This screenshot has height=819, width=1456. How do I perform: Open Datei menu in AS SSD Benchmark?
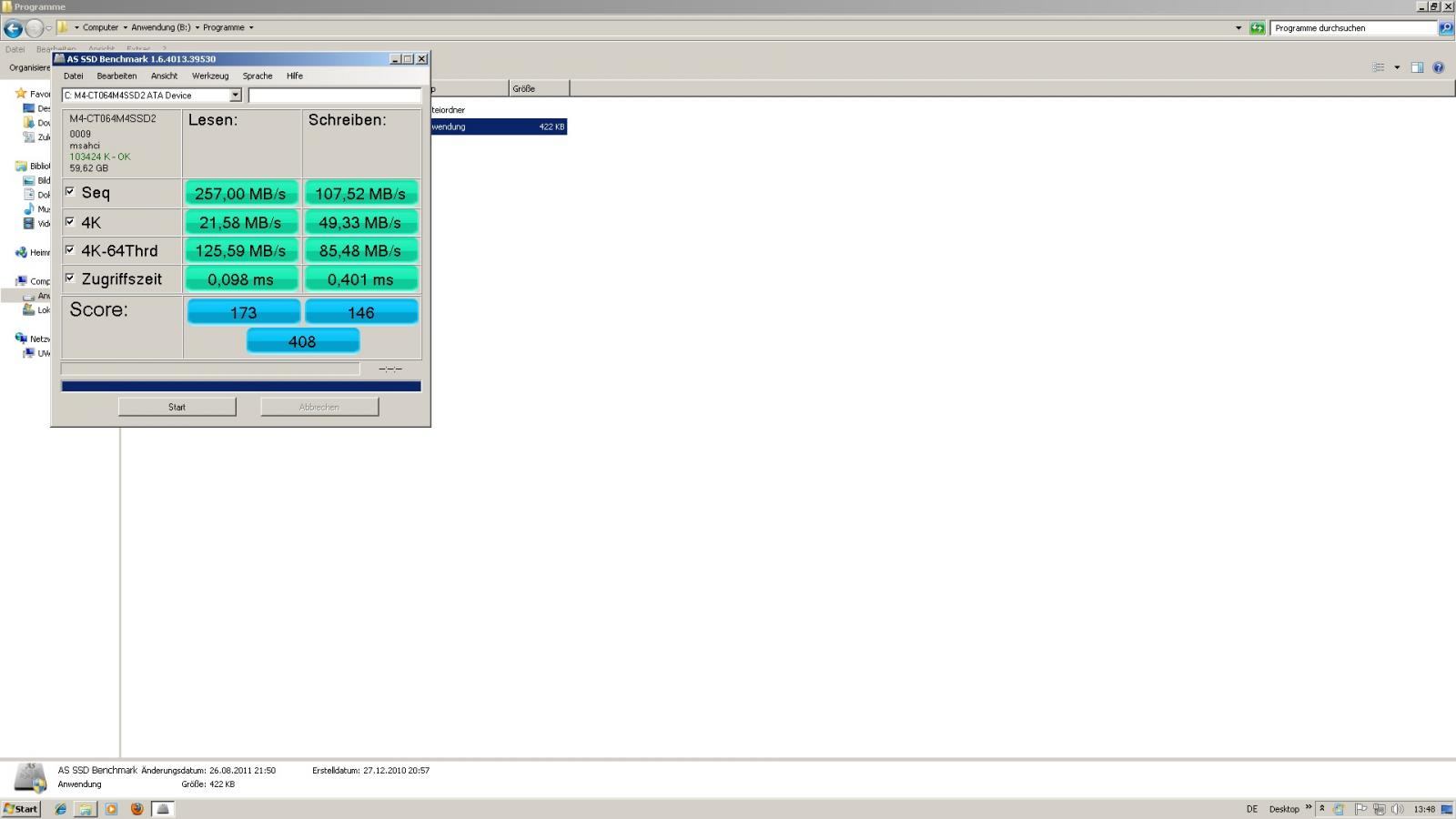point(74,76)
